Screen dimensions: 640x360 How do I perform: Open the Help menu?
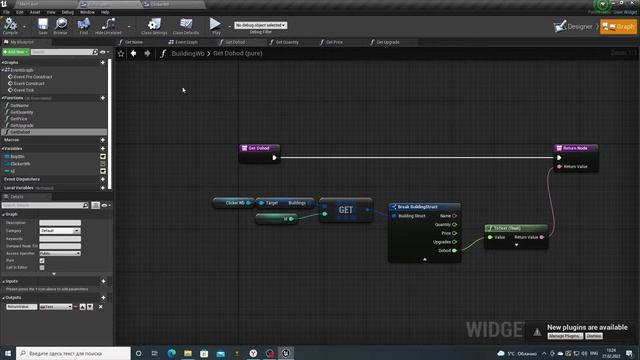pyautogui.click(x=105, y=12)
